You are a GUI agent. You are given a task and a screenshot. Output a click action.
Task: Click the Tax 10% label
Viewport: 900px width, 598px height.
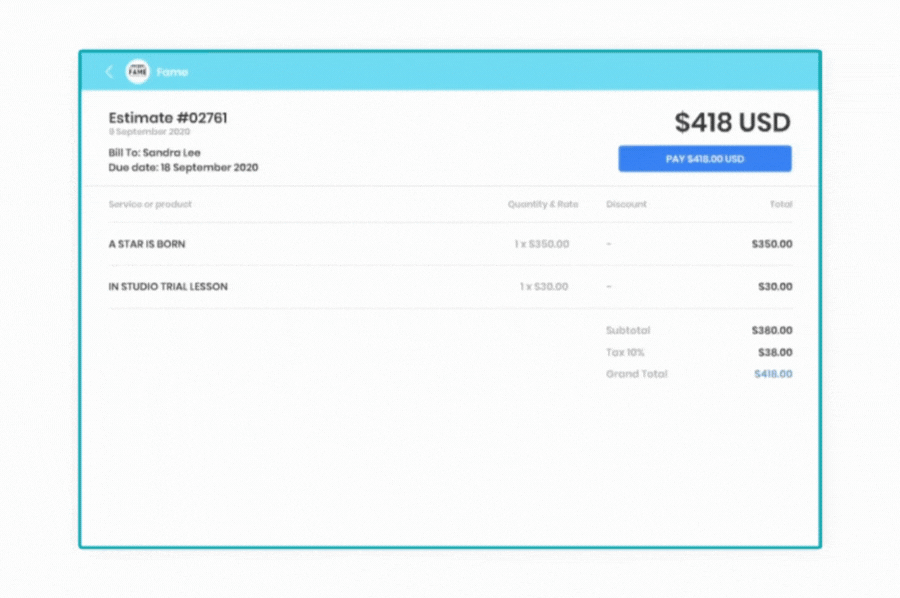pyautogui.click(x=625, y=352)
